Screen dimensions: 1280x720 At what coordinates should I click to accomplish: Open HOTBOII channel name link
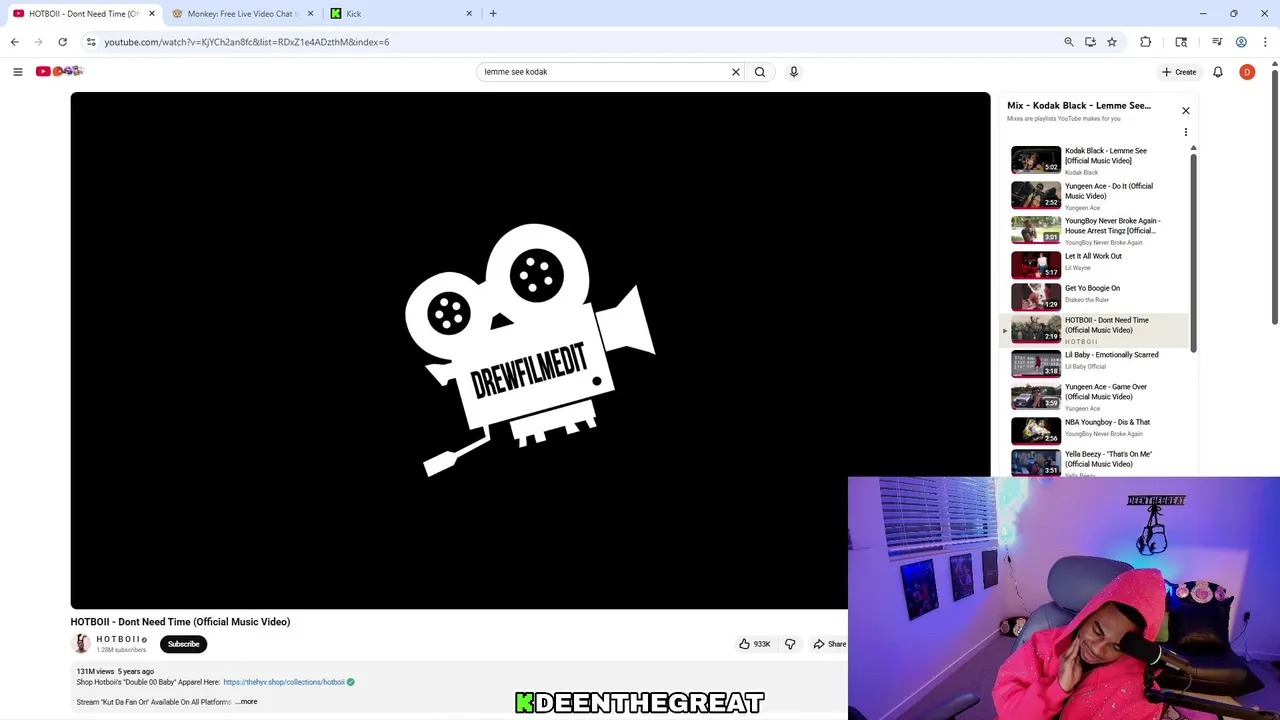click(x=118, y=639)
